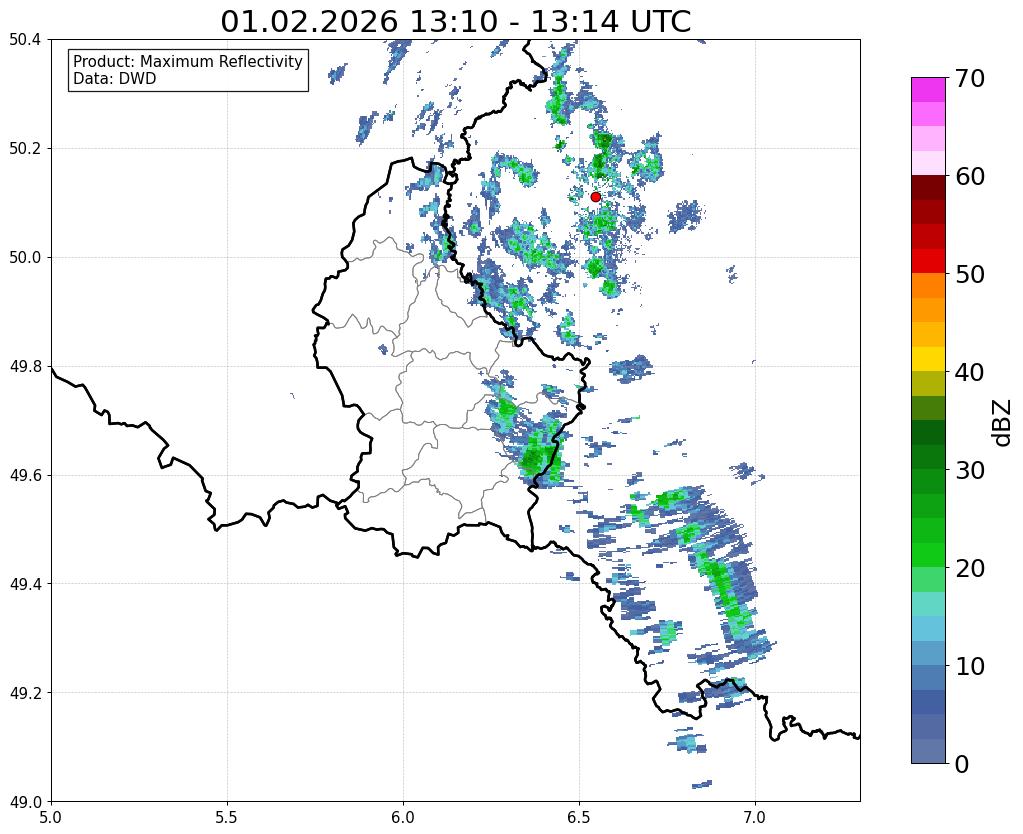Click the colorbar label 'dBZ'

[1003, 423]
